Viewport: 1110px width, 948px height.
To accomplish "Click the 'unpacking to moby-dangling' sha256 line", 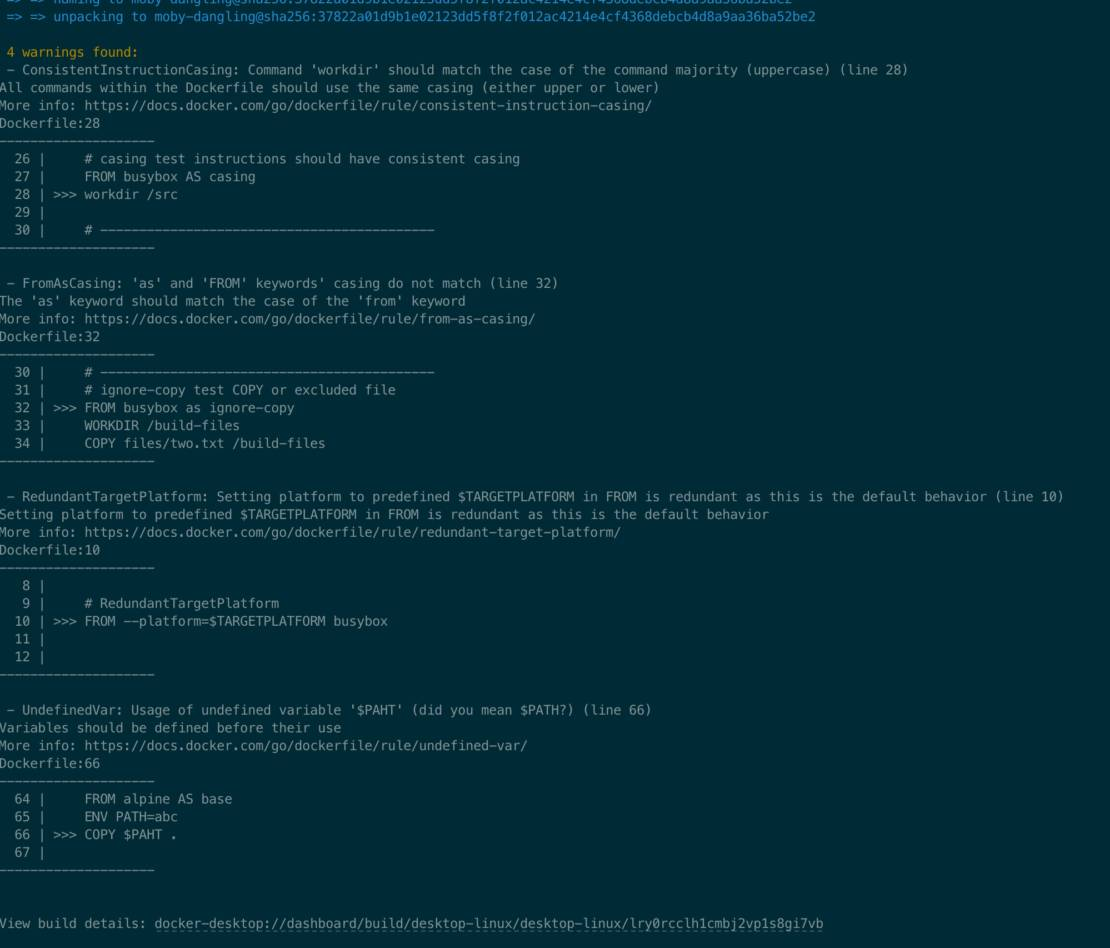I will click(411, 16).
